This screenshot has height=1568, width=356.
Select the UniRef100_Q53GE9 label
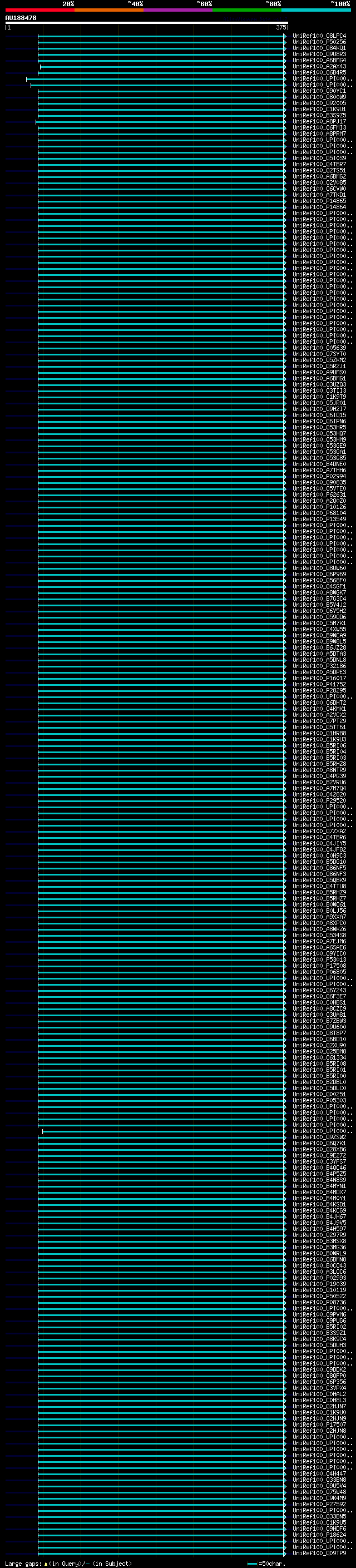tap(319, 446)
